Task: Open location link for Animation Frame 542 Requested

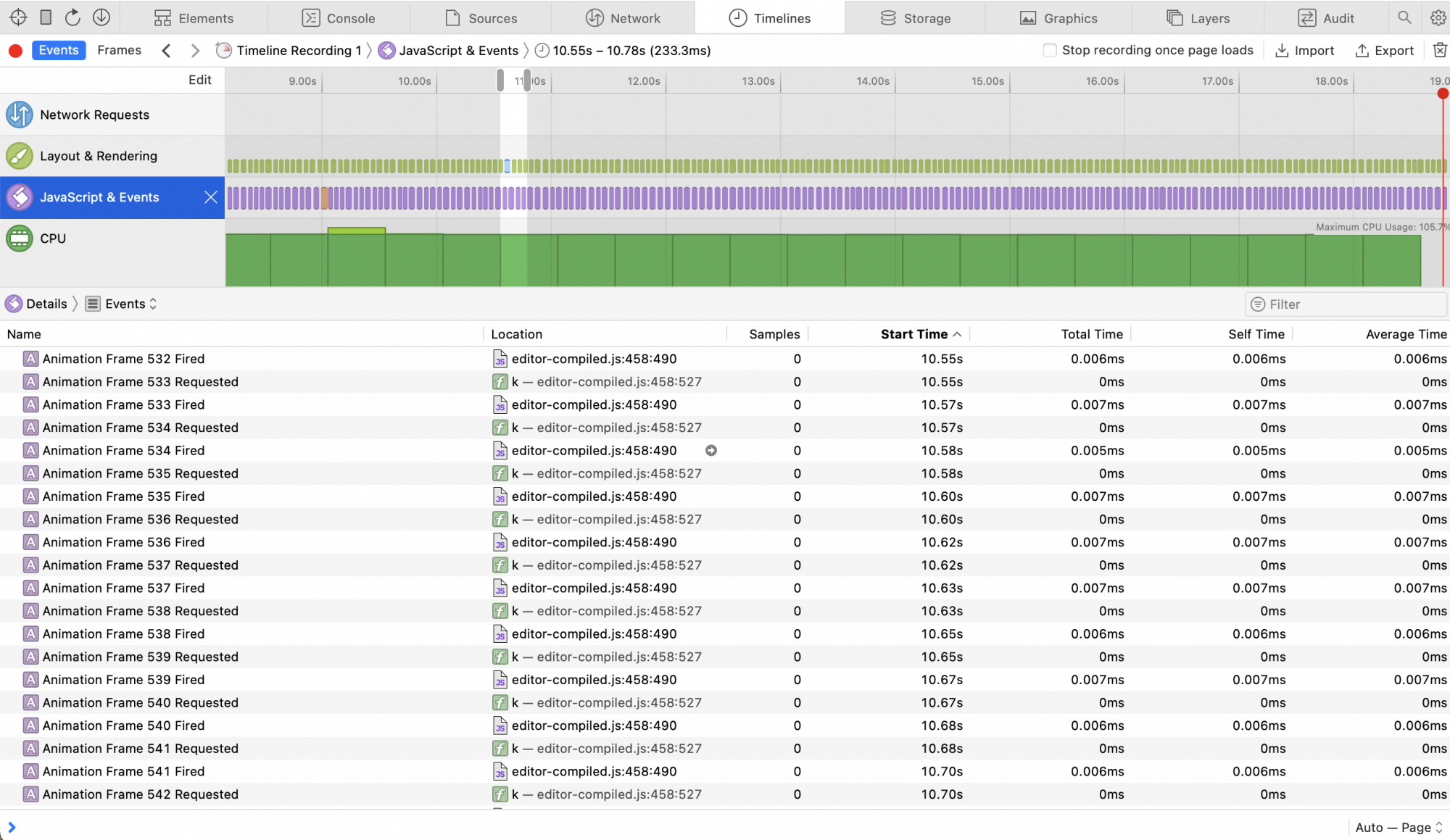Action: point(618,794)
